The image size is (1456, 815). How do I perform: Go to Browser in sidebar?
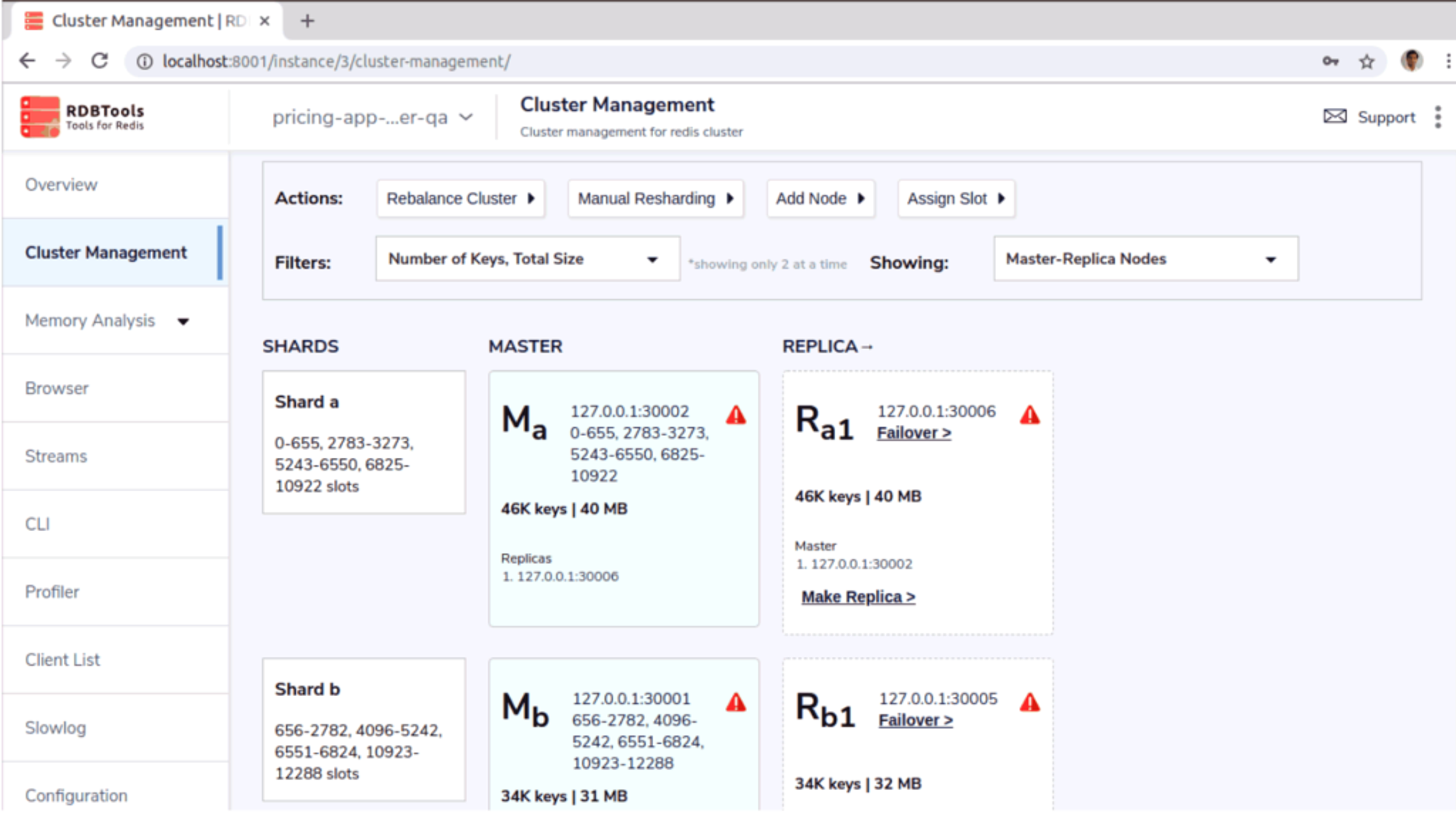tap(56, 388)
